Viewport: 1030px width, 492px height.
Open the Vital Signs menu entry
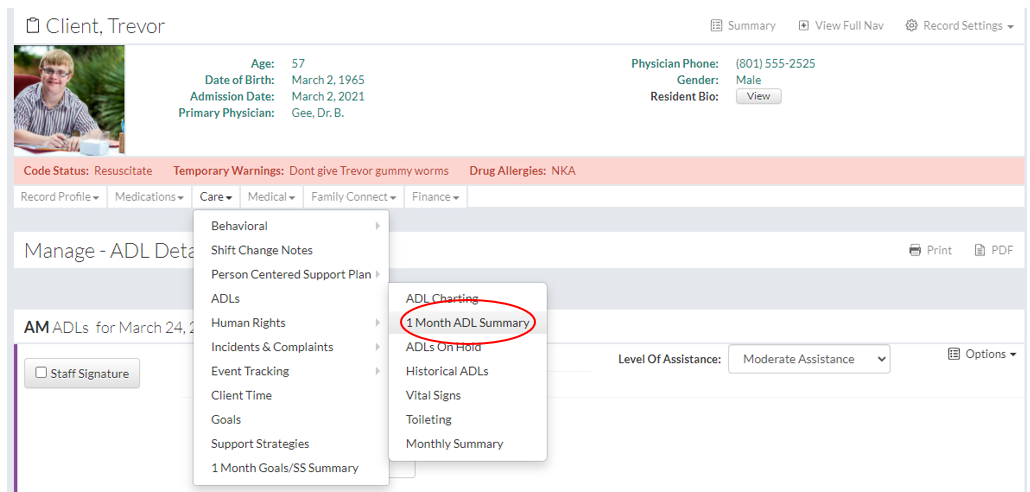(x=433, y=395)
